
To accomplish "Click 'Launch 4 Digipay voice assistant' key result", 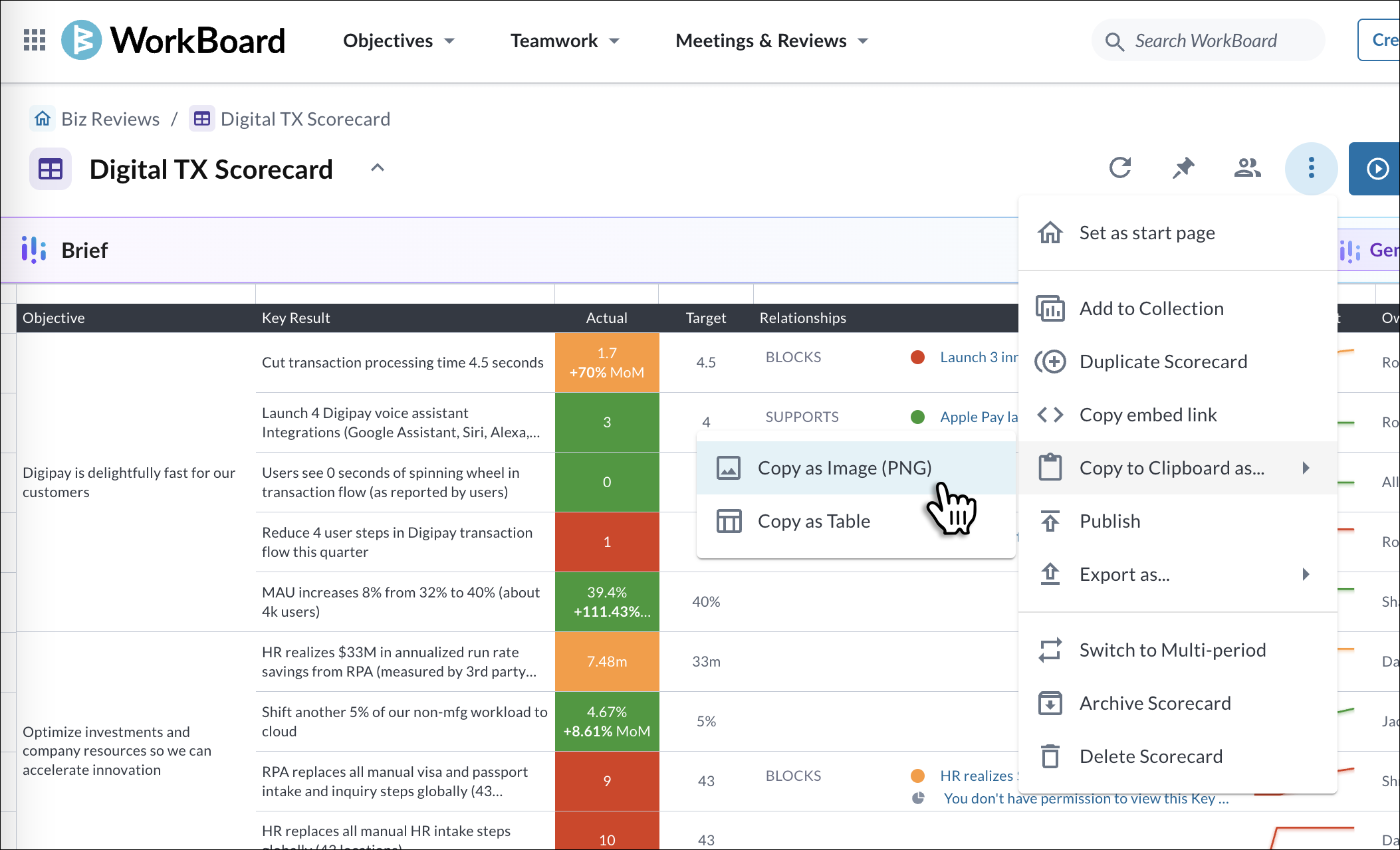I will pos(401,422).
